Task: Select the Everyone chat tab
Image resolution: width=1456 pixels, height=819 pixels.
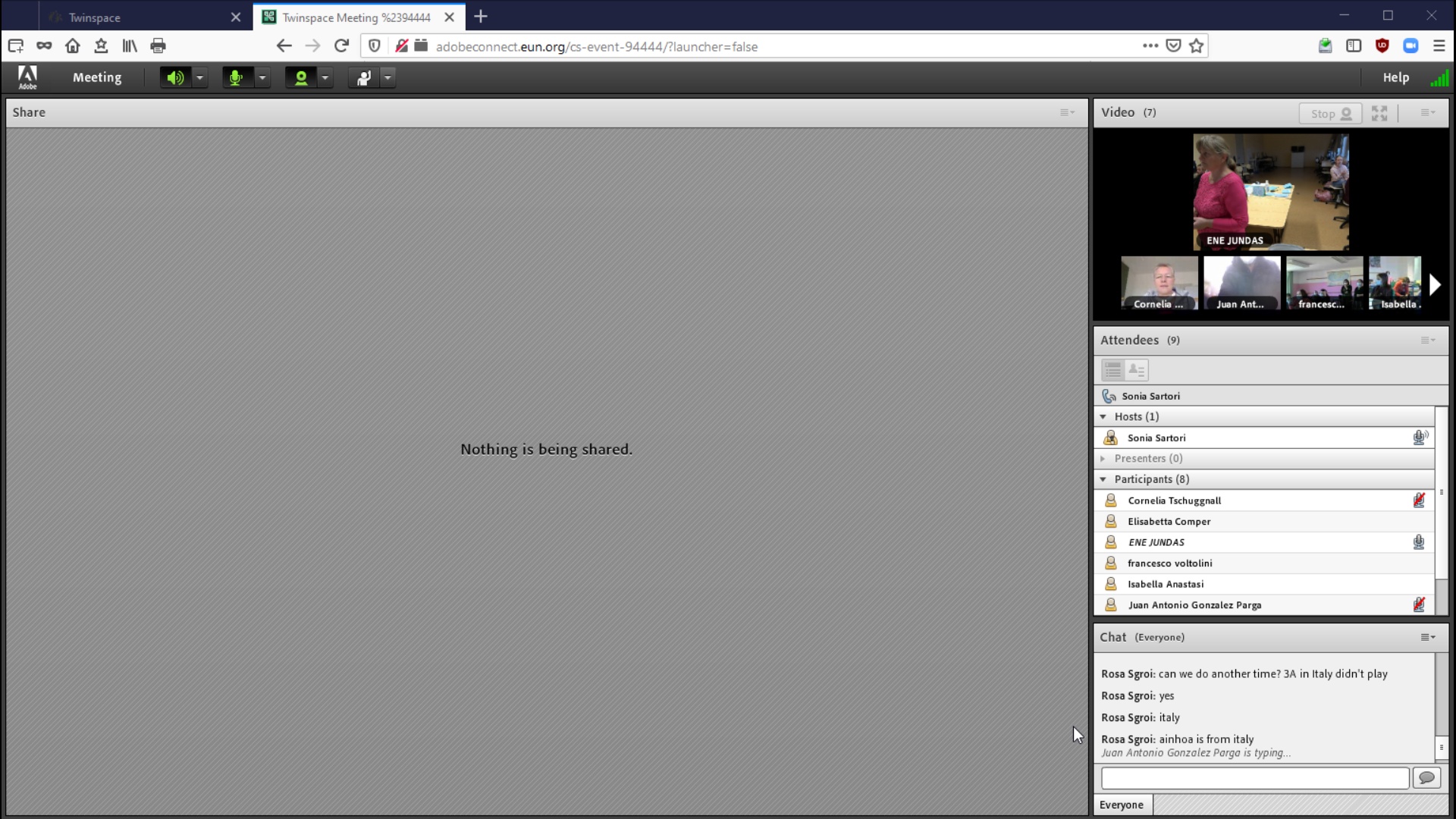Action: click(x=1122, y=805)
